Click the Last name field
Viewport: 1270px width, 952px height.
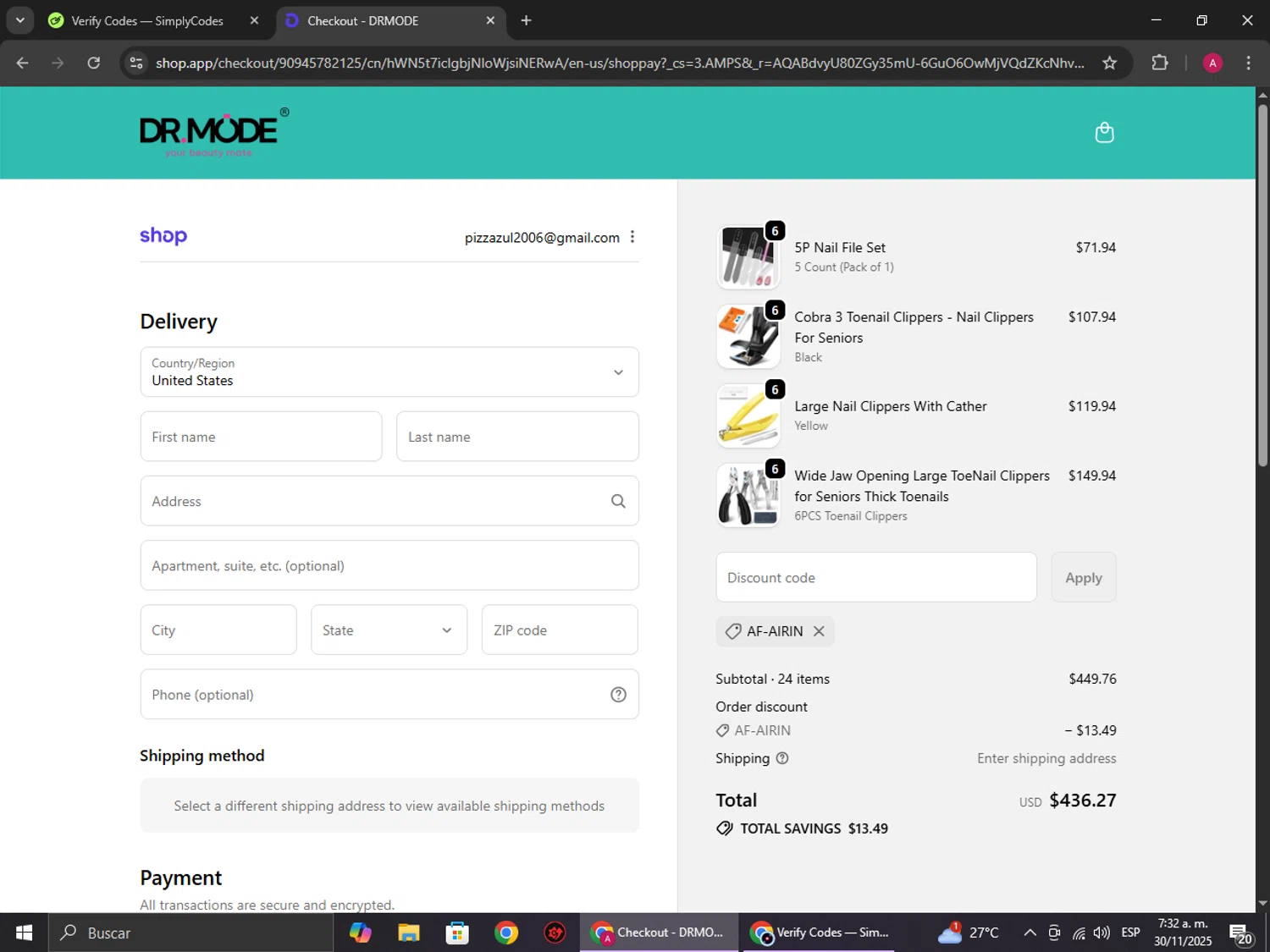(x=517, y=437)
